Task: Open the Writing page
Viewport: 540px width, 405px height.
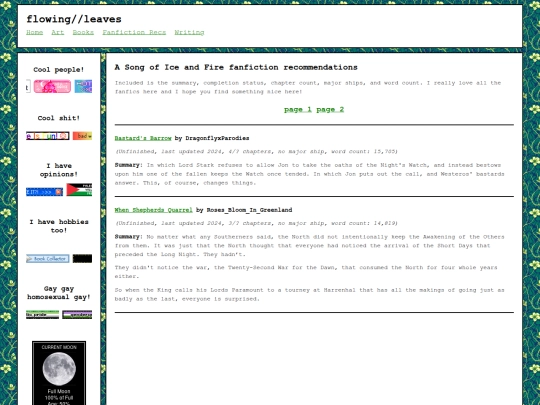Action: coord(189,32)
